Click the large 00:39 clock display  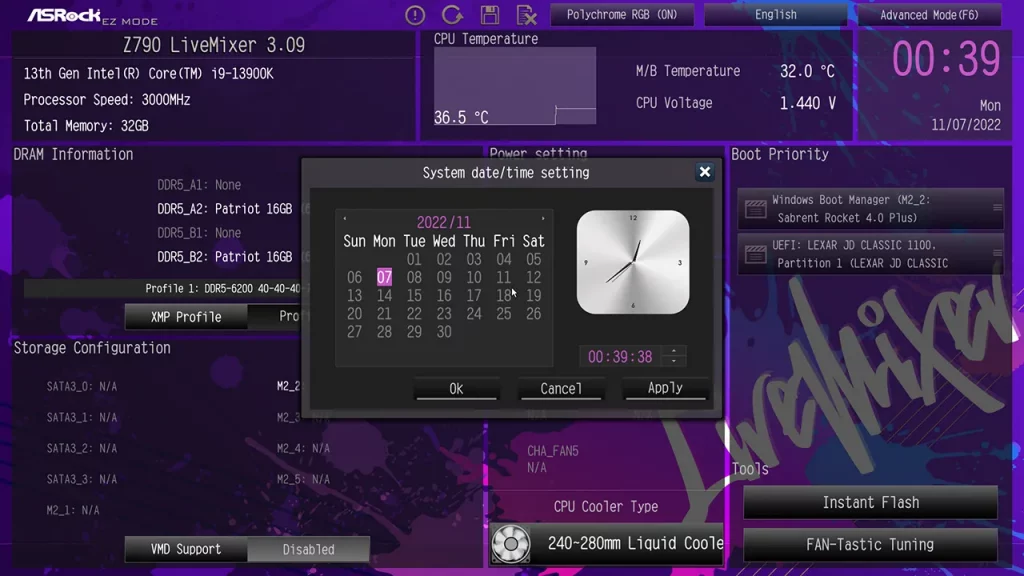(x=946, y=59)
